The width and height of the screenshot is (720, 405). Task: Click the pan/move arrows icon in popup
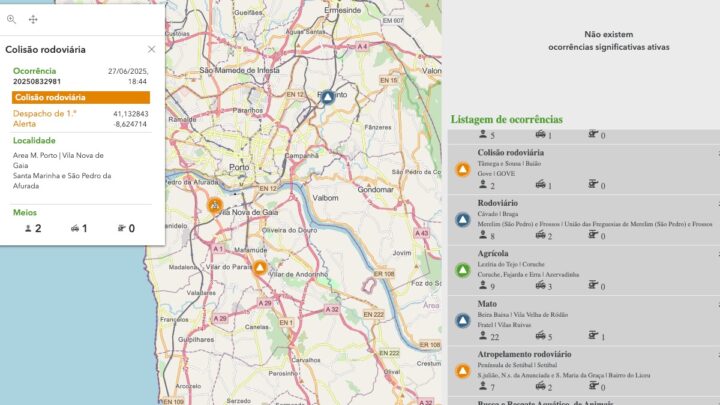pyautogui.click(x=33, y=19)
